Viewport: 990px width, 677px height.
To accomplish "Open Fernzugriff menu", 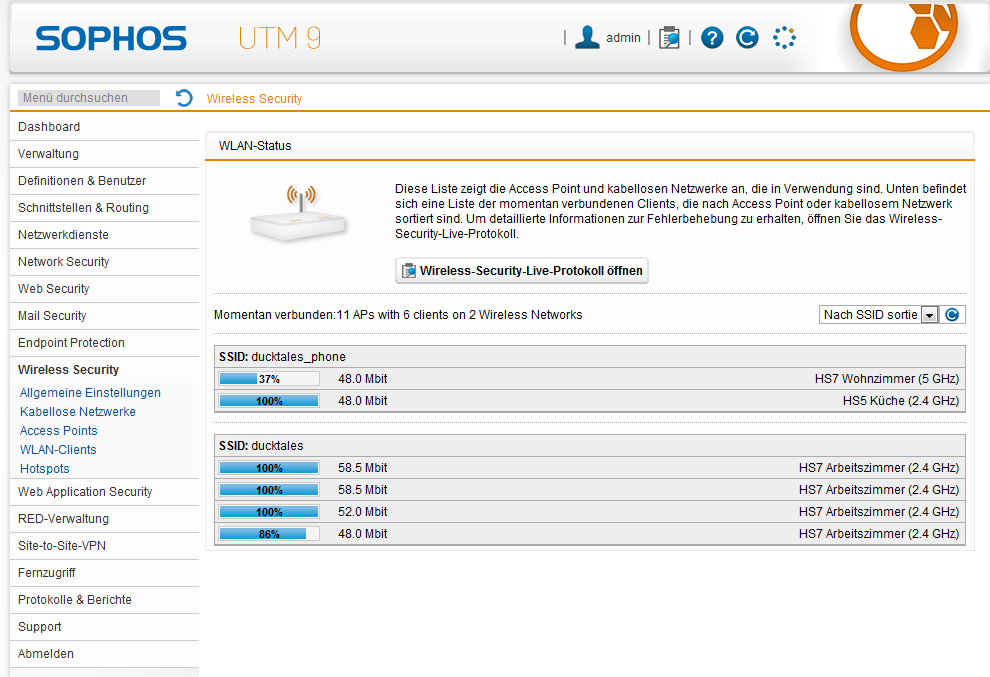I will [x=104, y=573].
